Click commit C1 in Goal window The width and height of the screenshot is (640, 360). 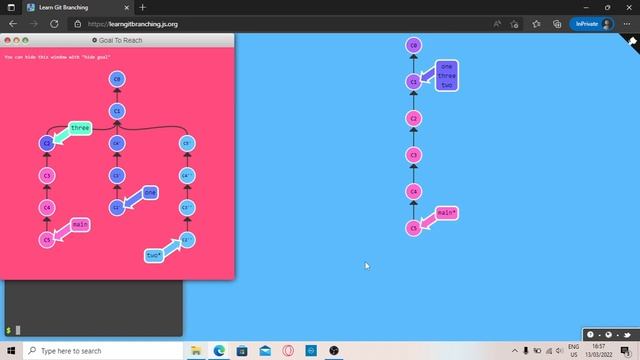[x=117, y=111]
